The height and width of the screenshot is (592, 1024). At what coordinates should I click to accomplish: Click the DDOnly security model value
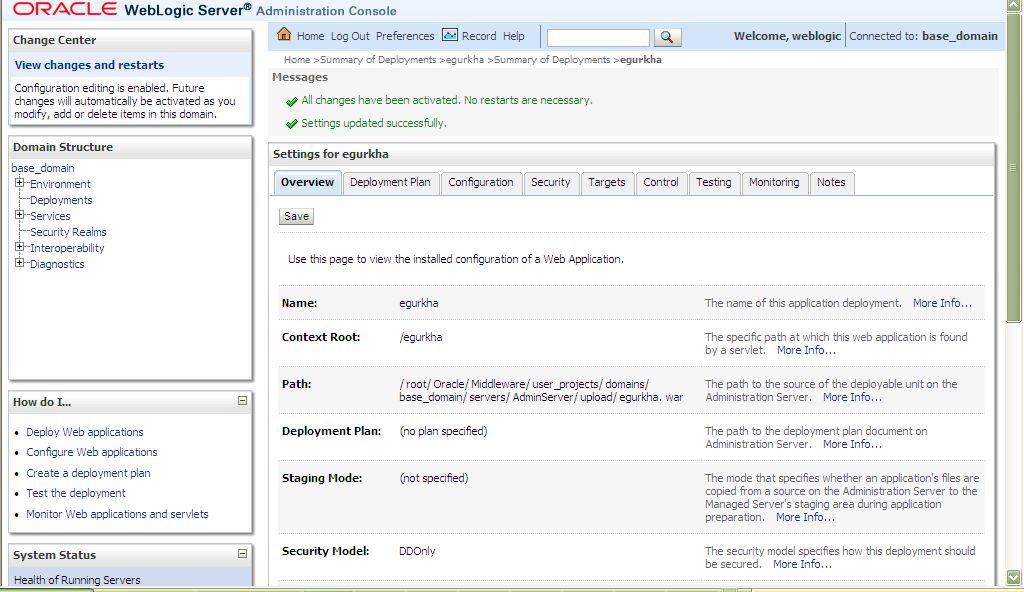point(417,551)
